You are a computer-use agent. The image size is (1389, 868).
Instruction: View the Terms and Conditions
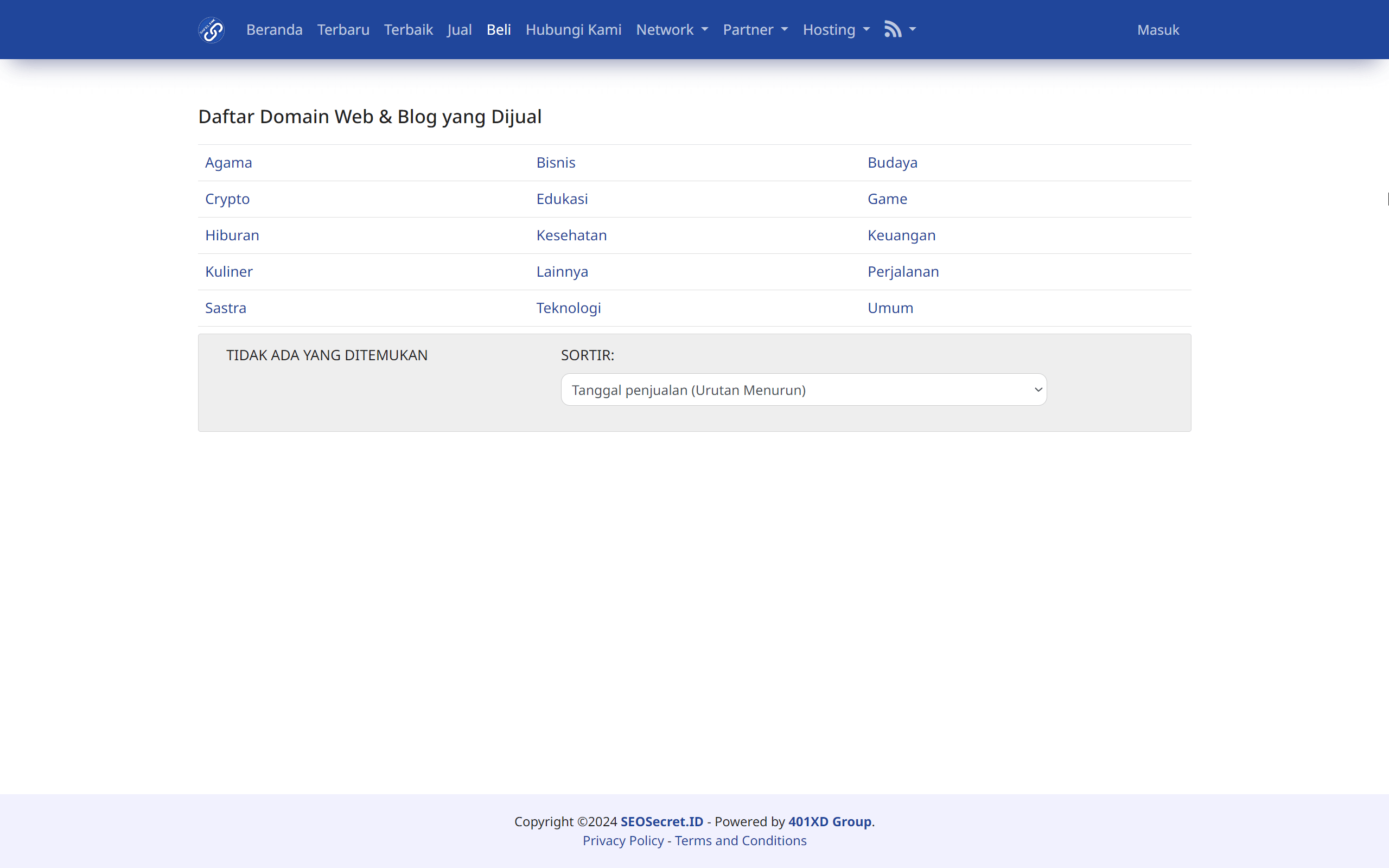tap(741, 840)
